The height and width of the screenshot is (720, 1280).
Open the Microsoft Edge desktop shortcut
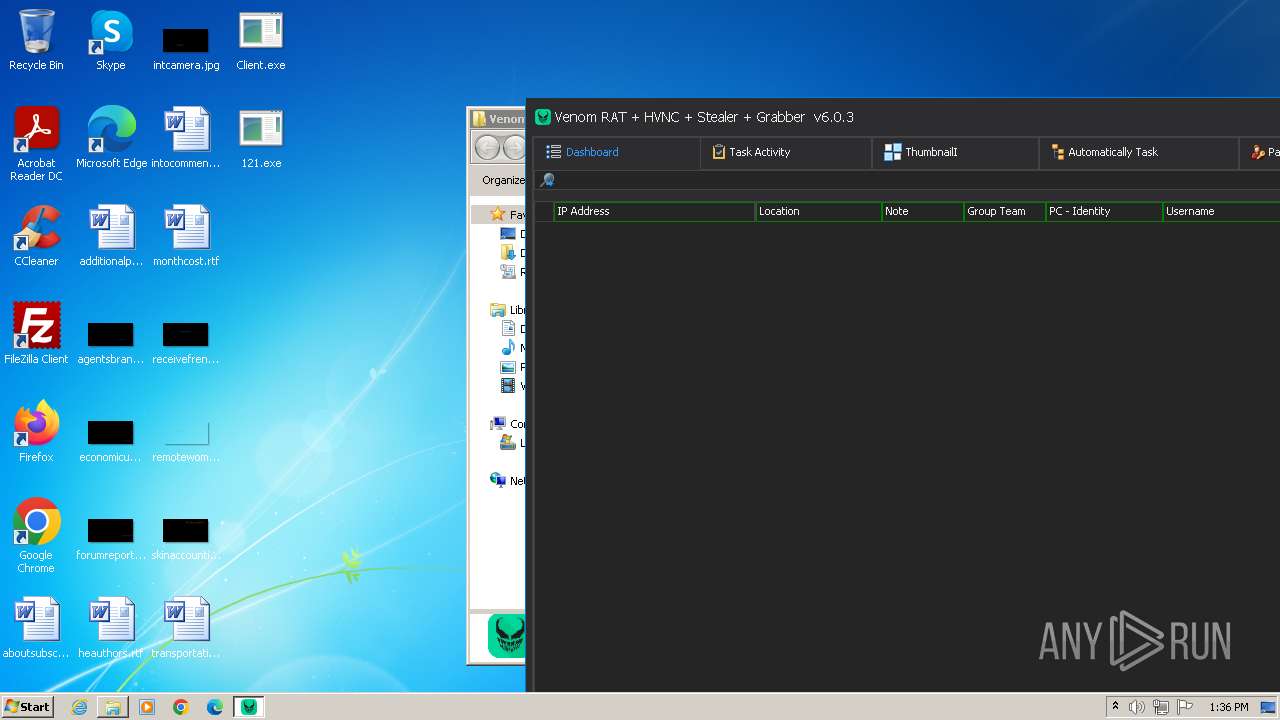point(111,138)
